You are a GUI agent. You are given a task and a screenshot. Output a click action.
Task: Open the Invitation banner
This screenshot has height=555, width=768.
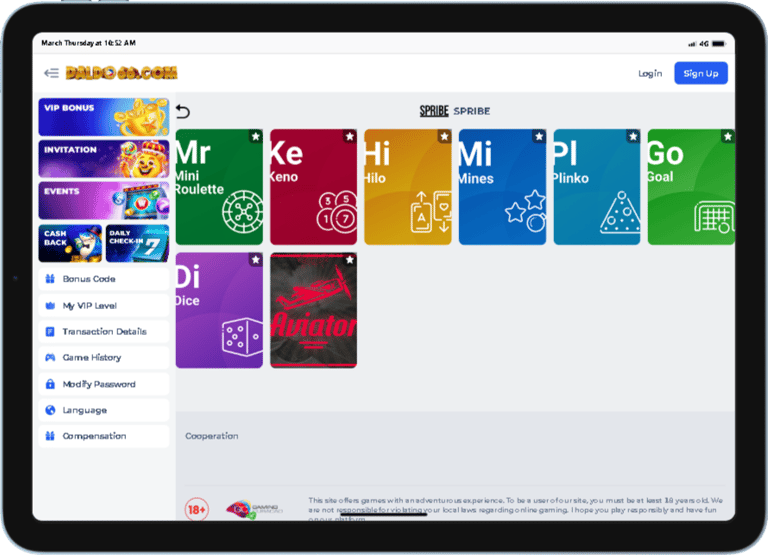coord(104,159)
